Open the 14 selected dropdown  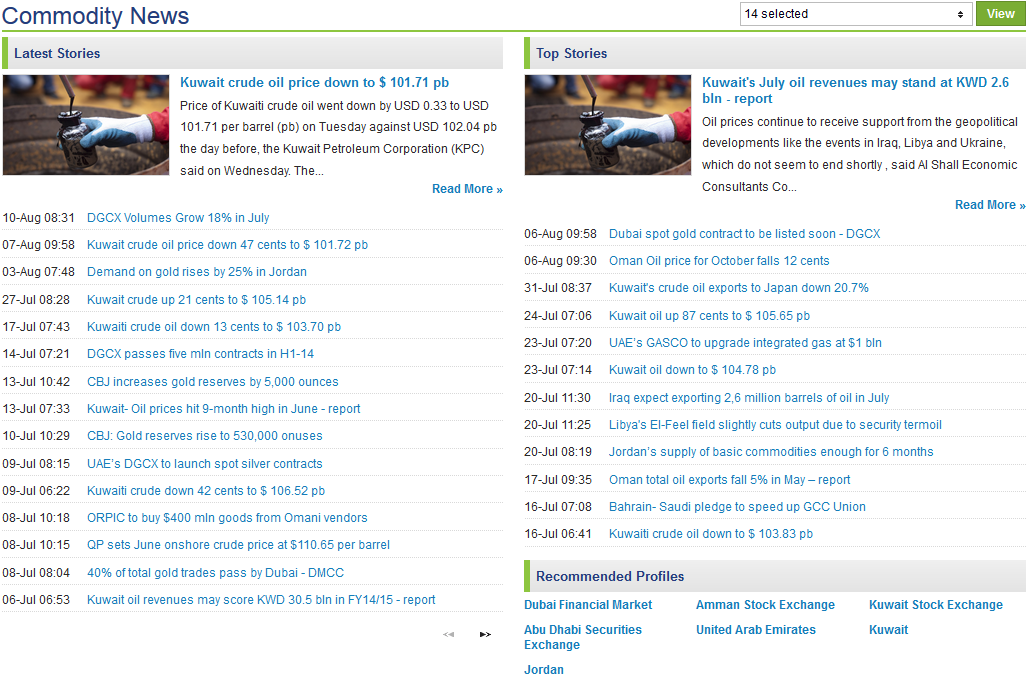pyautogui.click(x=855, y=14)
